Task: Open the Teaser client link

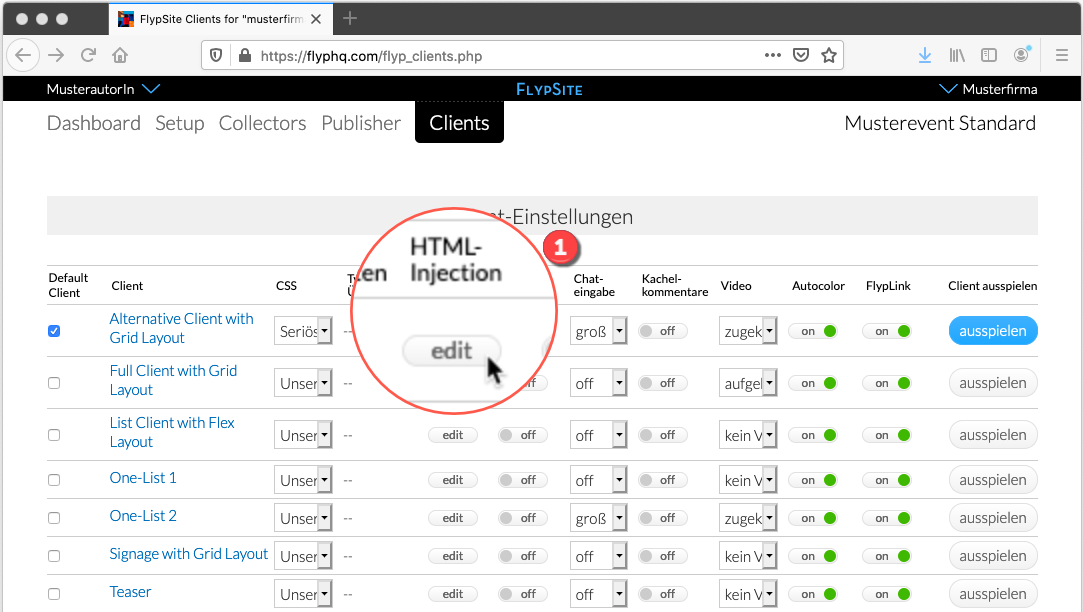Action: (x=131, y=592)
